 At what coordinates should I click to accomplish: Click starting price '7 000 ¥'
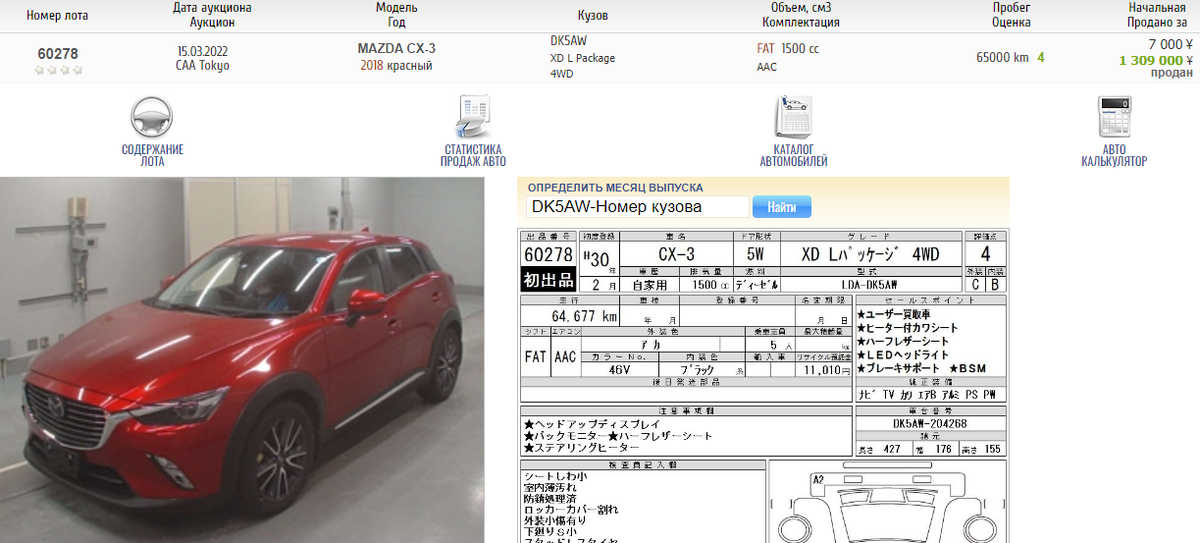coord(1170,44)
